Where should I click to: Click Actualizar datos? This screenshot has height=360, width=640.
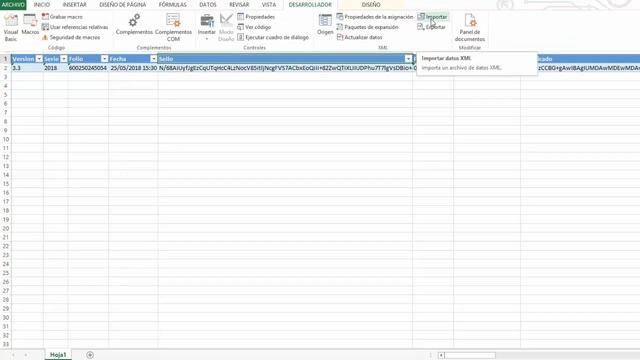tap(360, 37)
